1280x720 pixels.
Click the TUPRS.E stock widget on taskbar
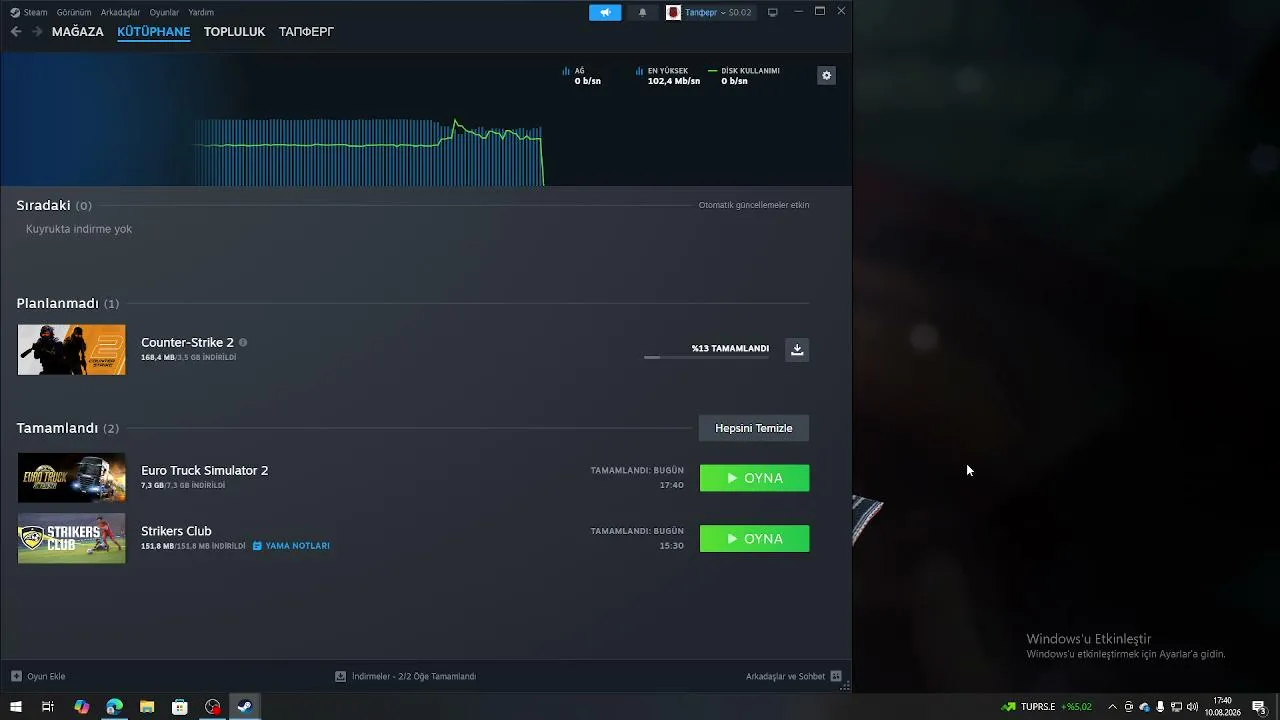1047,707
